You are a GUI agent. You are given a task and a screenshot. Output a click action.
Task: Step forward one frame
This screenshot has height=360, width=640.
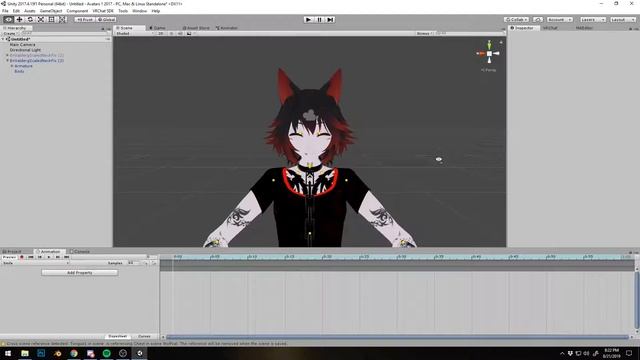tap(330, 19)
